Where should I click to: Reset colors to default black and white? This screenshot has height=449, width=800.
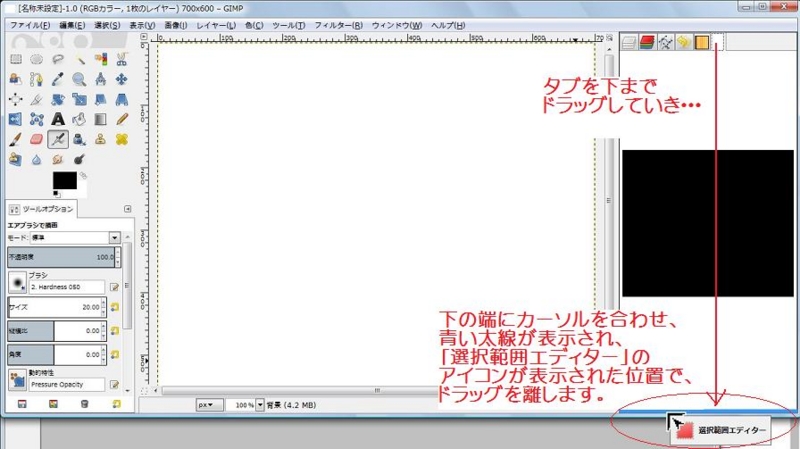point(56,194)
